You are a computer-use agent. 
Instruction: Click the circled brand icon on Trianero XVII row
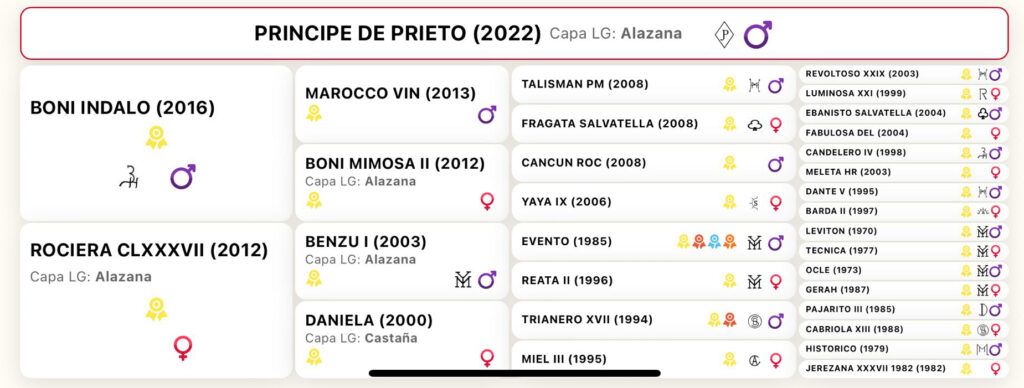tap(755, 321)
